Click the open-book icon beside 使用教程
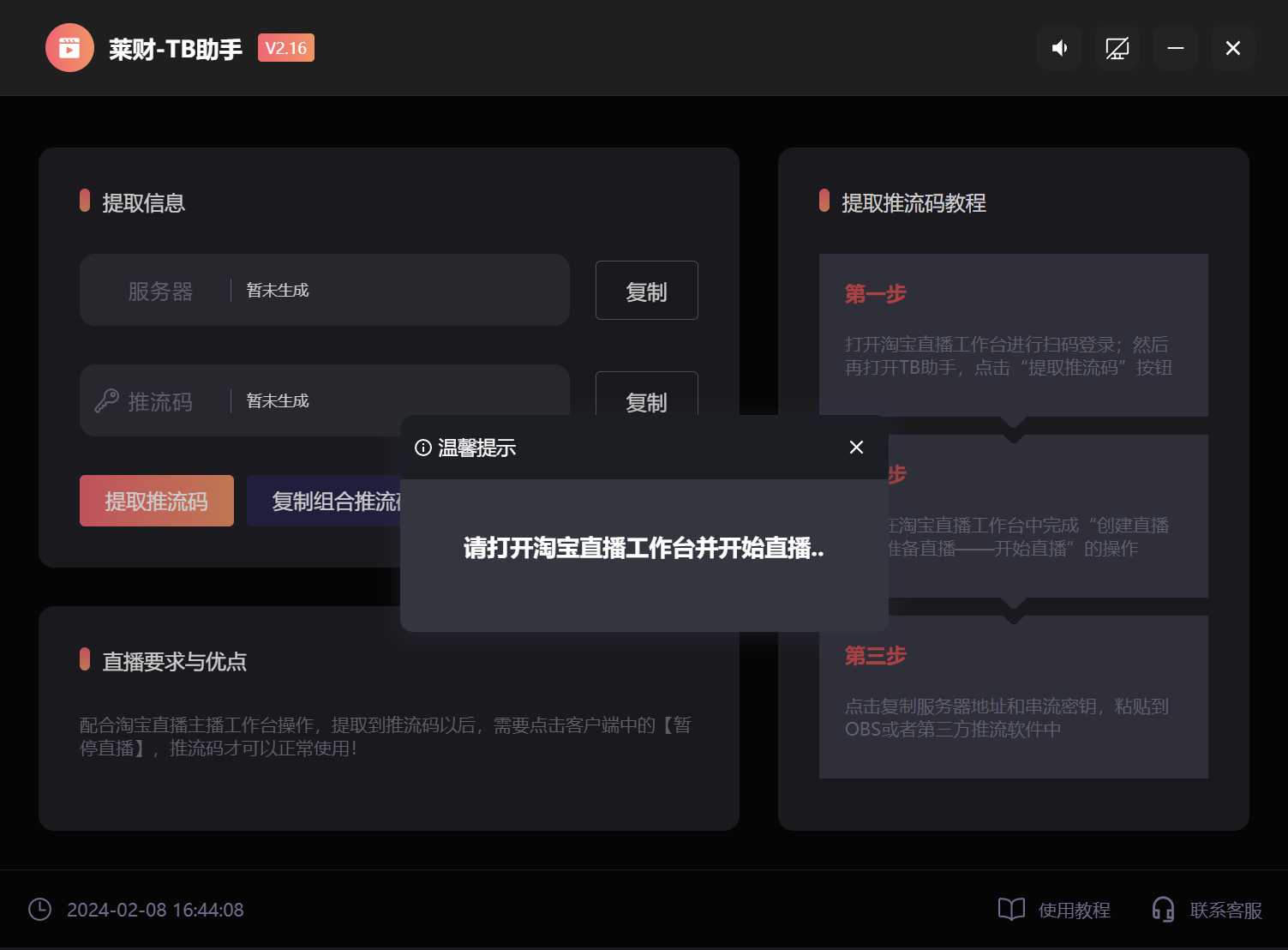Image resolution: width=1288 pixels, height=950 pixels. click(x=1012, y=910)
